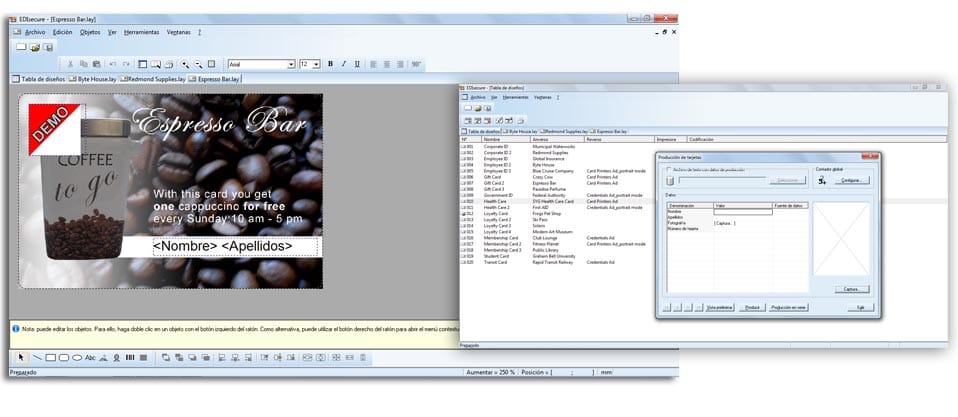Image resolution: width=958 pixels, height=417 pixels.
Task: Select the Health Care row in table
Action: 497,201
